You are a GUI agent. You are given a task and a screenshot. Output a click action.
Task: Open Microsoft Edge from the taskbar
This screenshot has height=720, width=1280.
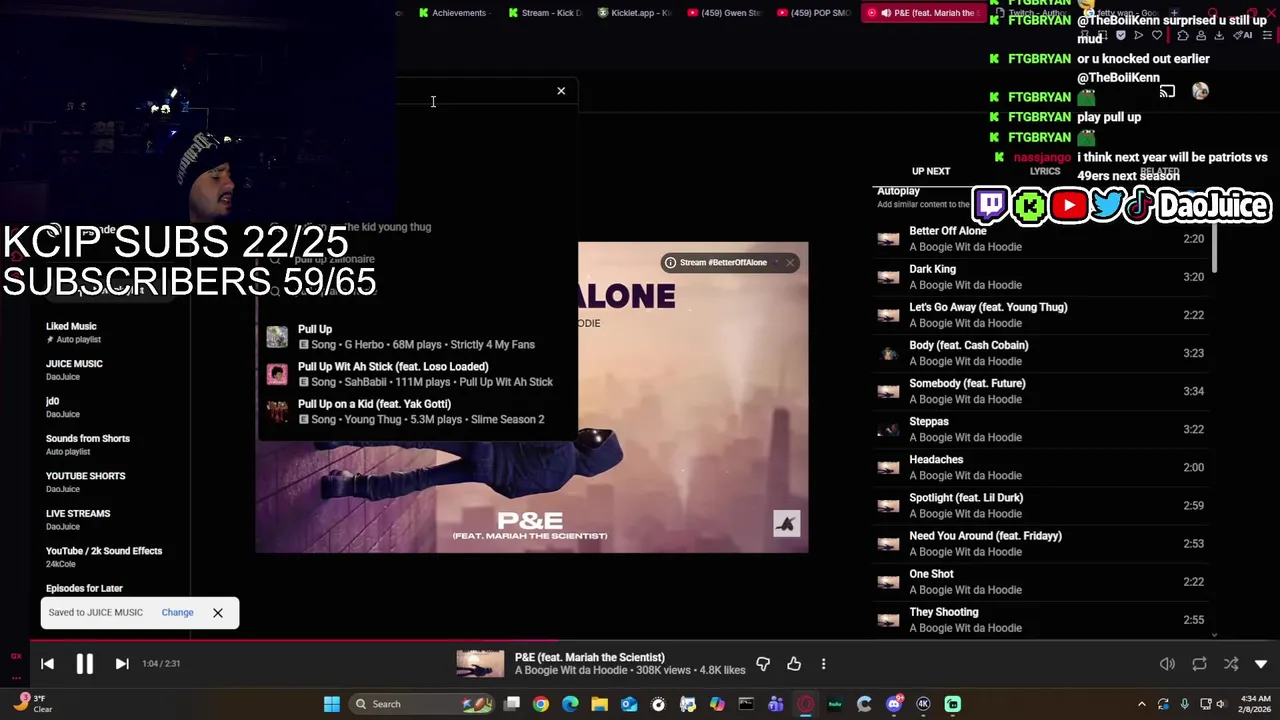tap(570, 704)
